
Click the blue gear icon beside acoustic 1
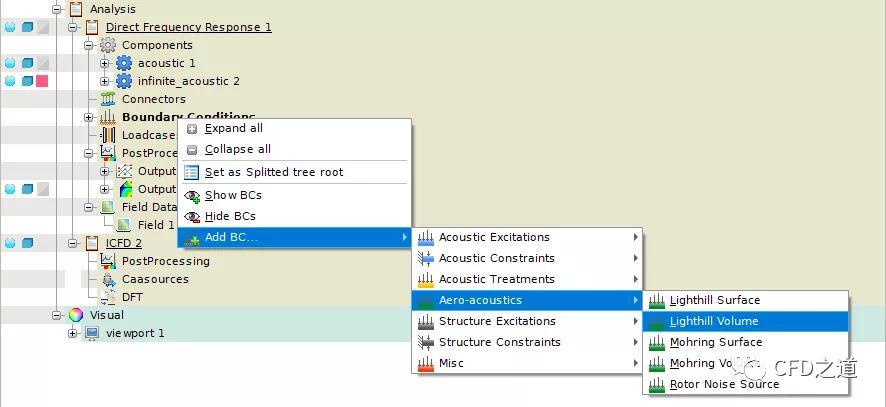click(124, 63)
